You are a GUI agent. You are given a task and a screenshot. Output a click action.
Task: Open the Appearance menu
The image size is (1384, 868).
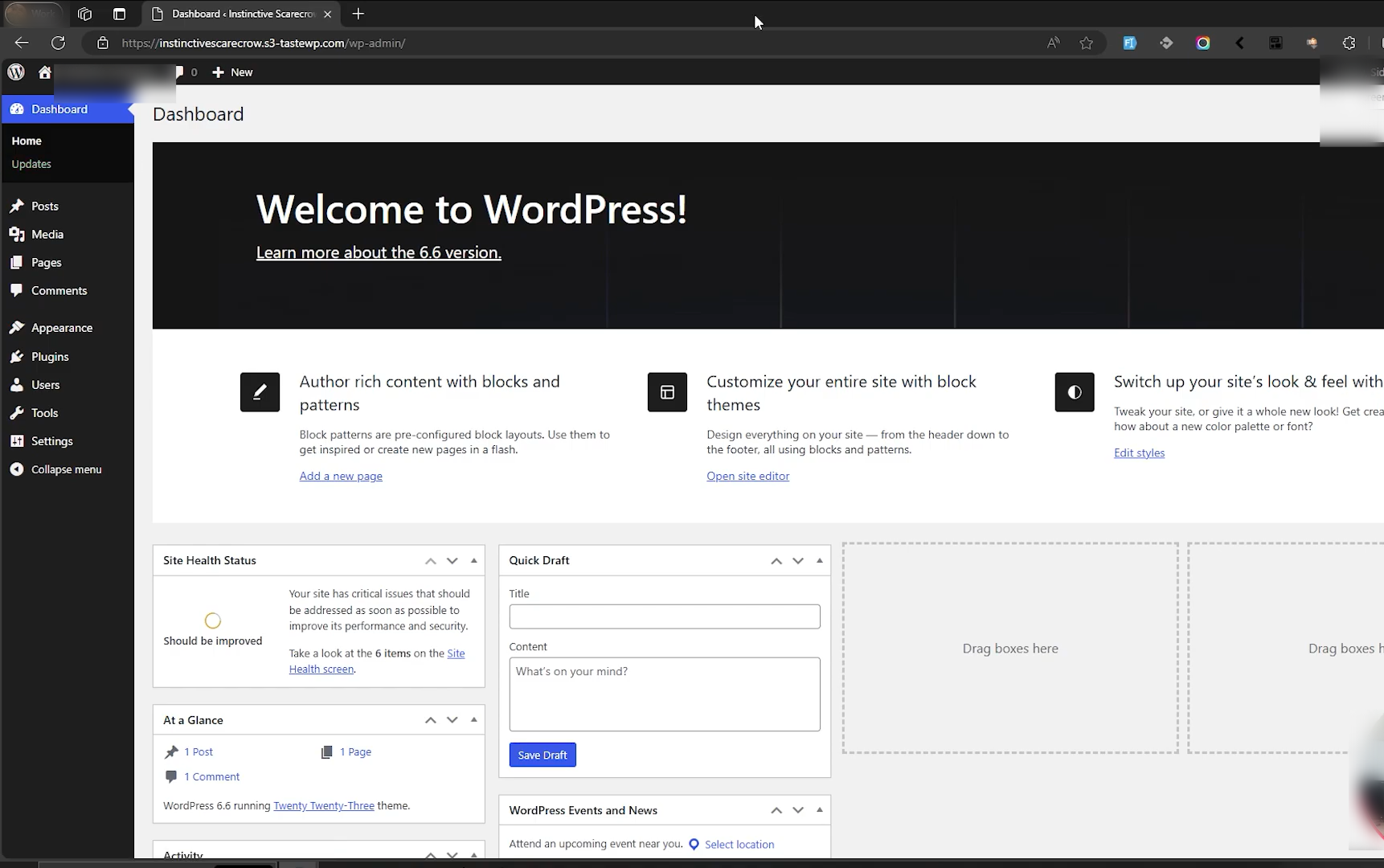pos(61,328)
